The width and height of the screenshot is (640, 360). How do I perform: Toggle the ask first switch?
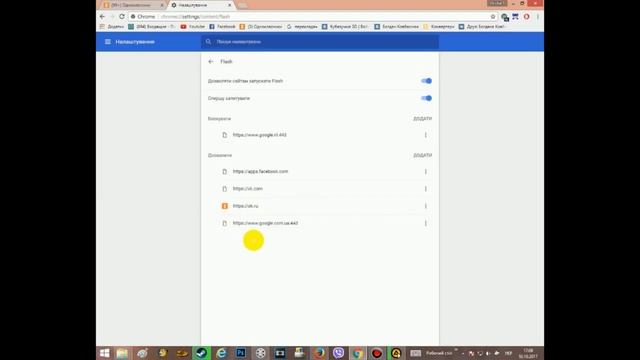(x=427, y=98)
